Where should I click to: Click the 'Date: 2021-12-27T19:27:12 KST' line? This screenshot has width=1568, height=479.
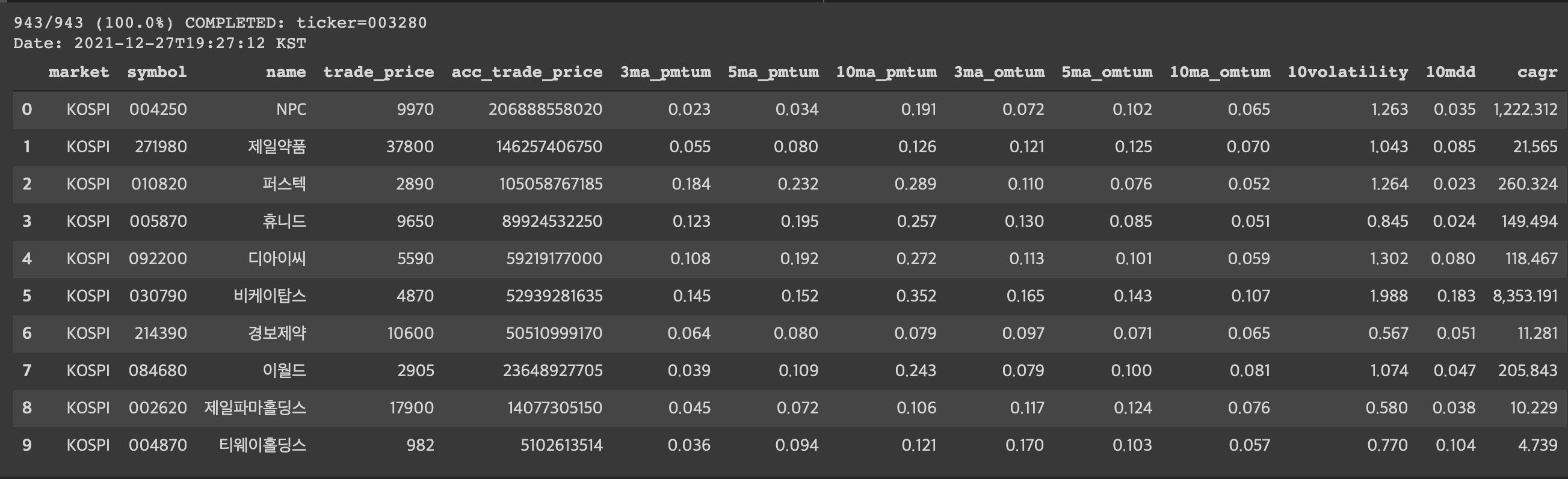[159, 43]
